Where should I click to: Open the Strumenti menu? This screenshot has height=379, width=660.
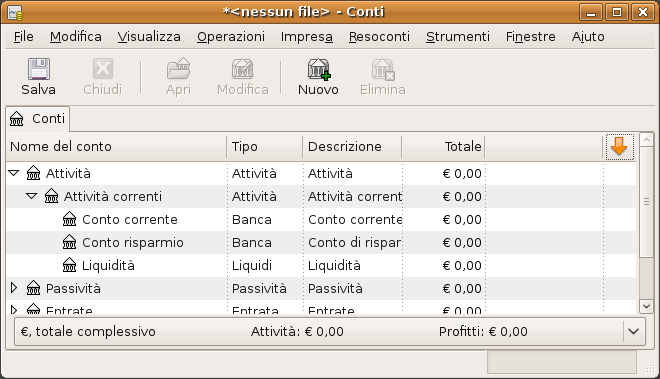point(458,37)
